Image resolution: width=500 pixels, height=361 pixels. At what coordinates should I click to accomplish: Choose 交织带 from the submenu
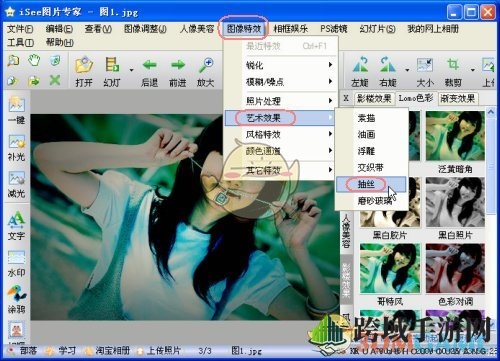[x=371, y=167]
